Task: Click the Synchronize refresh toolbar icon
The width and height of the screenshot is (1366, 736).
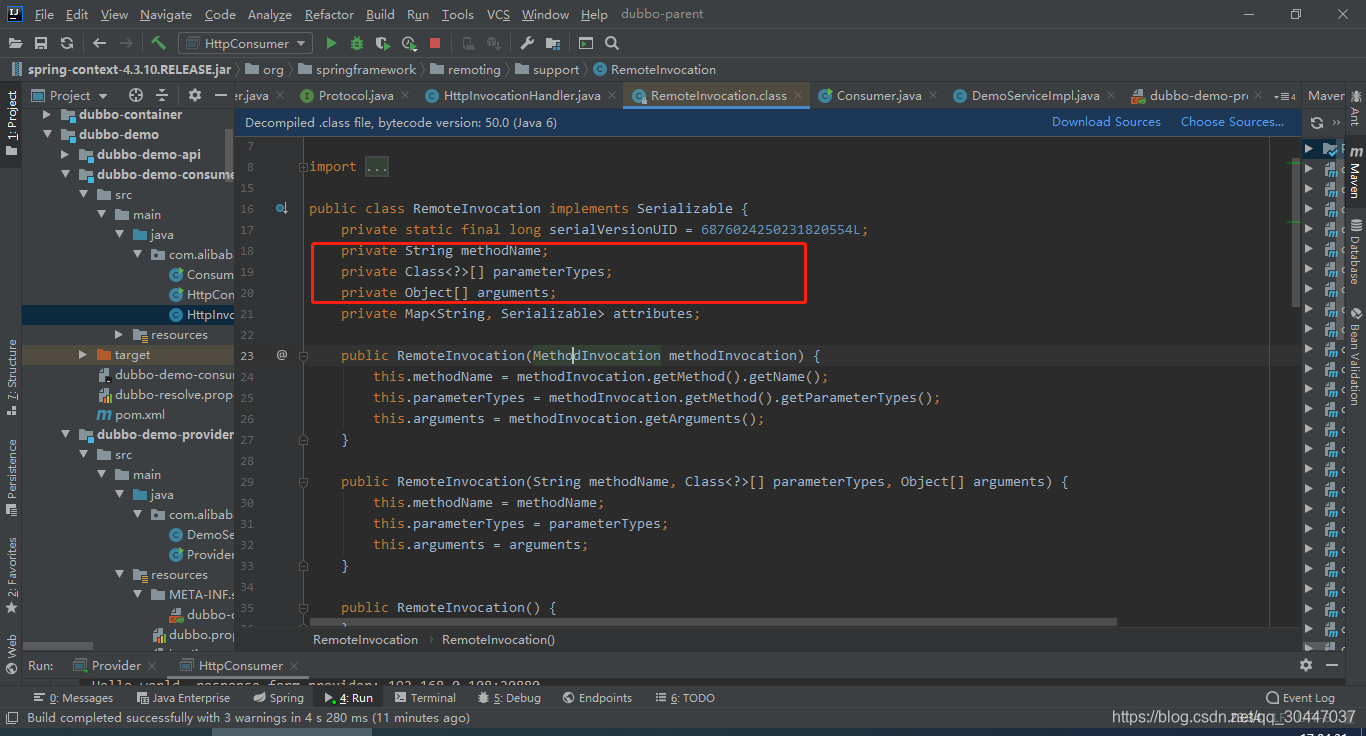Action: pyautogui.click(x=66, y=43)
